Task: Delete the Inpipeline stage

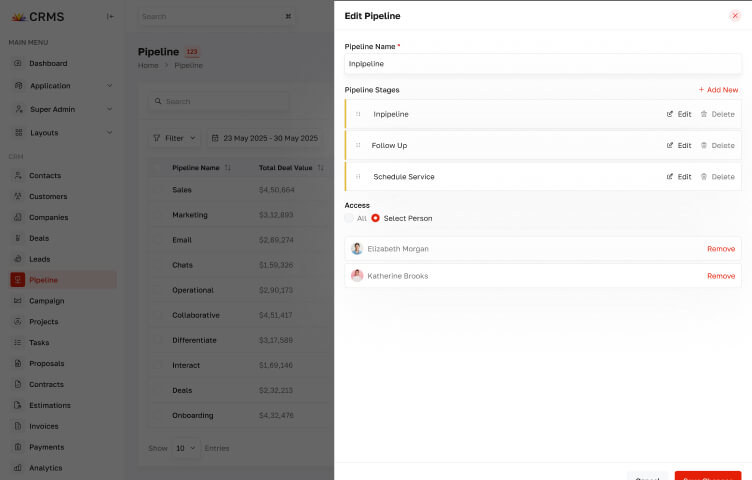Action: click(x=717, y=114)
